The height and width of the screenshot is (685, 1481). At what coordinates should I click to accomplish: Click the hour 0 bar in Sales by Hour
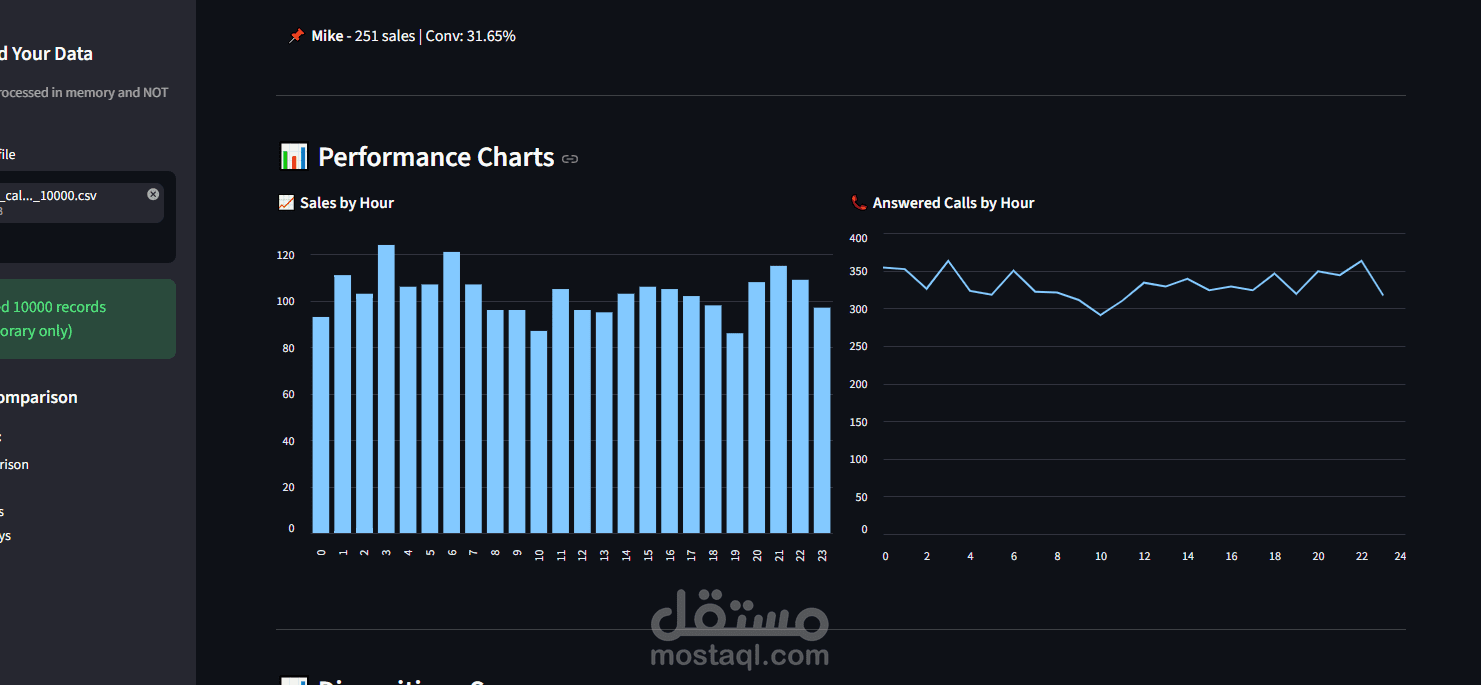321,425
